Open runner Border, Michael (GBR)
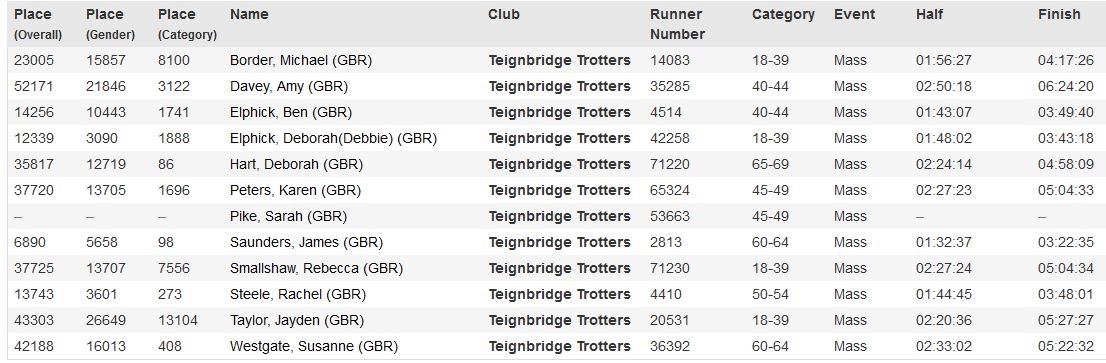Image resolution: width=1106 pixels, height=363 pixels. 300,61
